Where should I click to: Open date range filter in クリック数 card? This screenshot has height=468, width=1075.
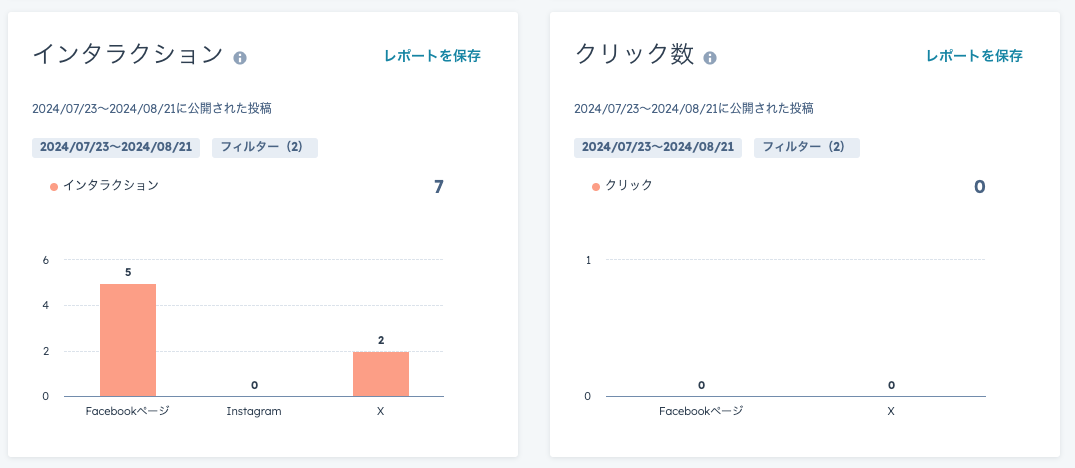658,147
